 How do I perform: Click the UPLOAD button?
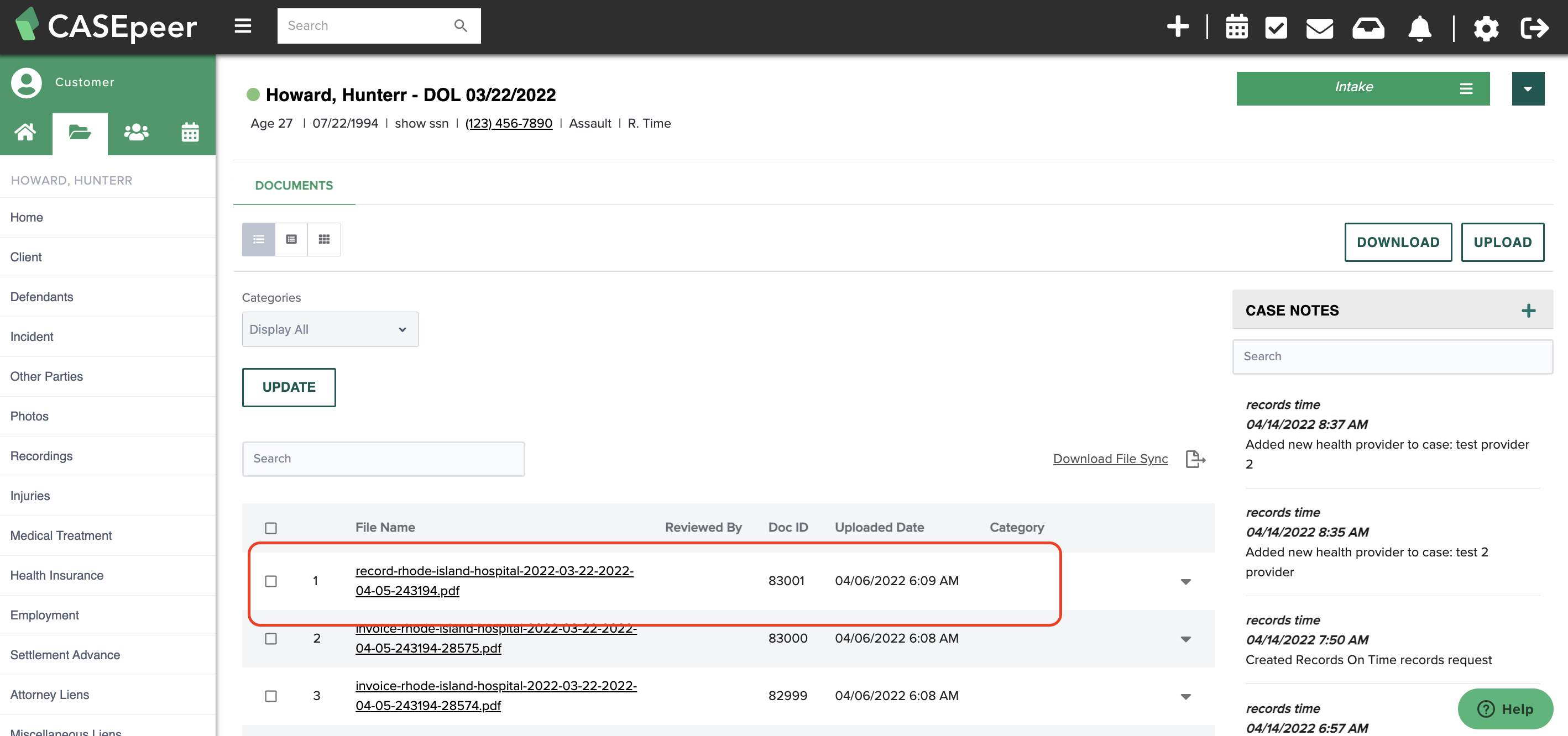[1502, 242]
